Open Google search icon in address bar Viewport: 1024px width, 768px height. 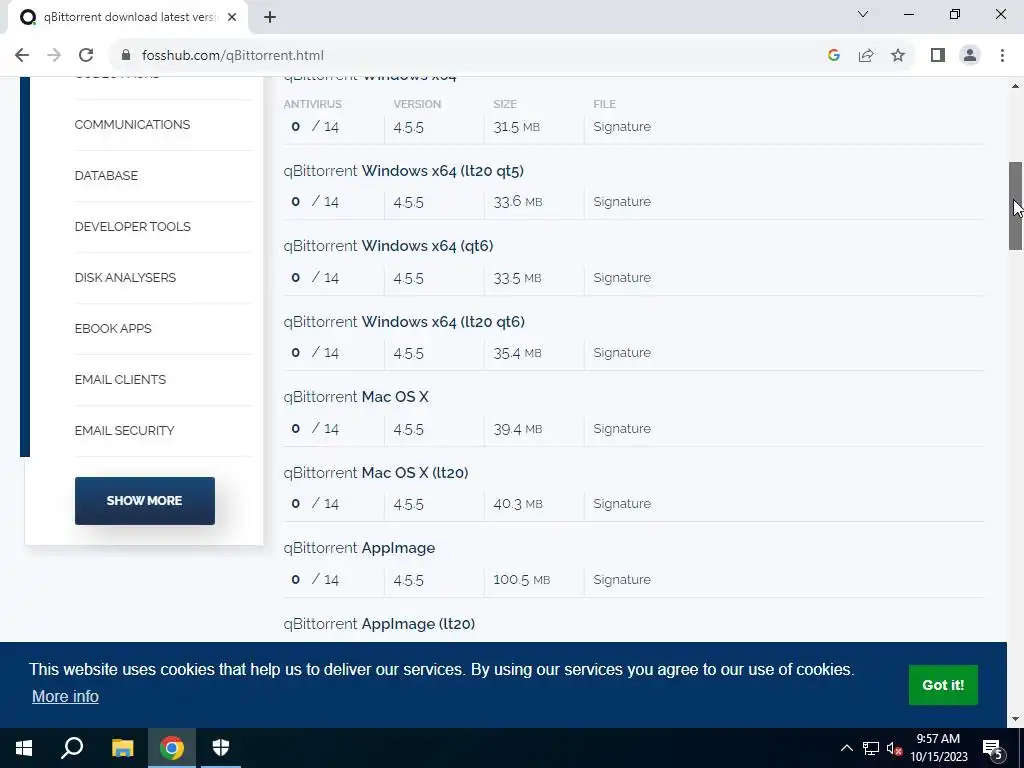coord(833,56)
